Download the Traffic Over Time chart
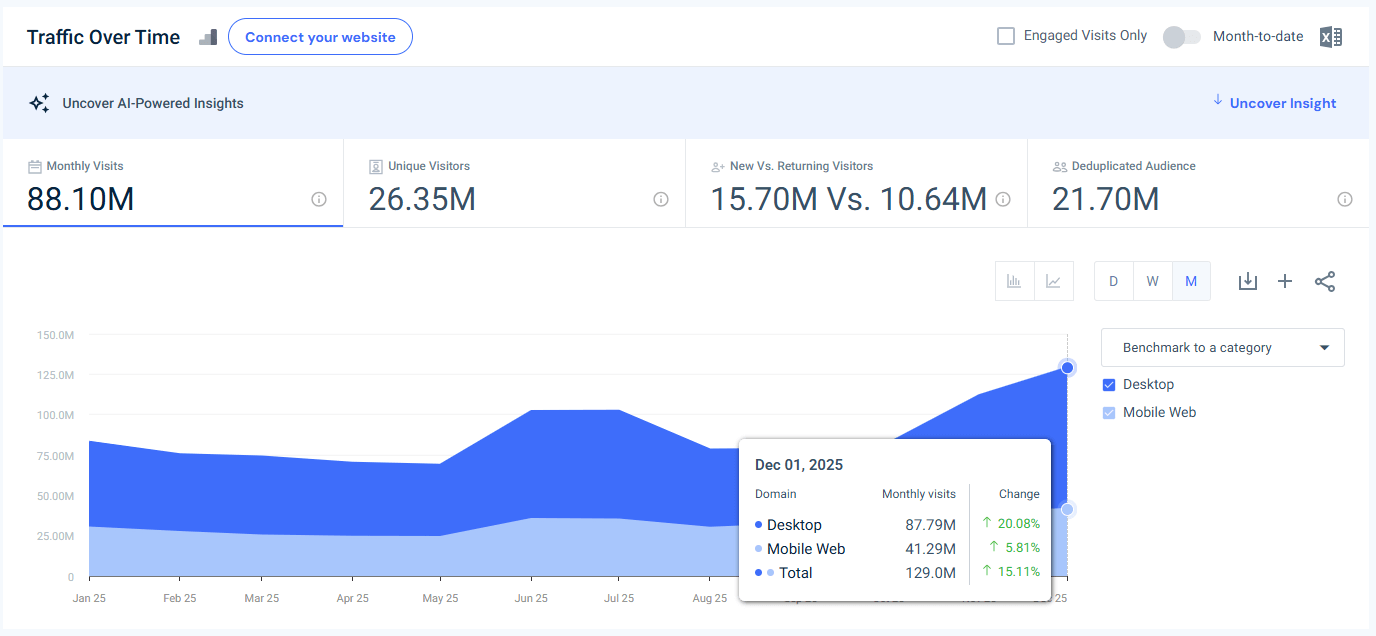Screen dimensions: 1376x636 coord(1247,281)
